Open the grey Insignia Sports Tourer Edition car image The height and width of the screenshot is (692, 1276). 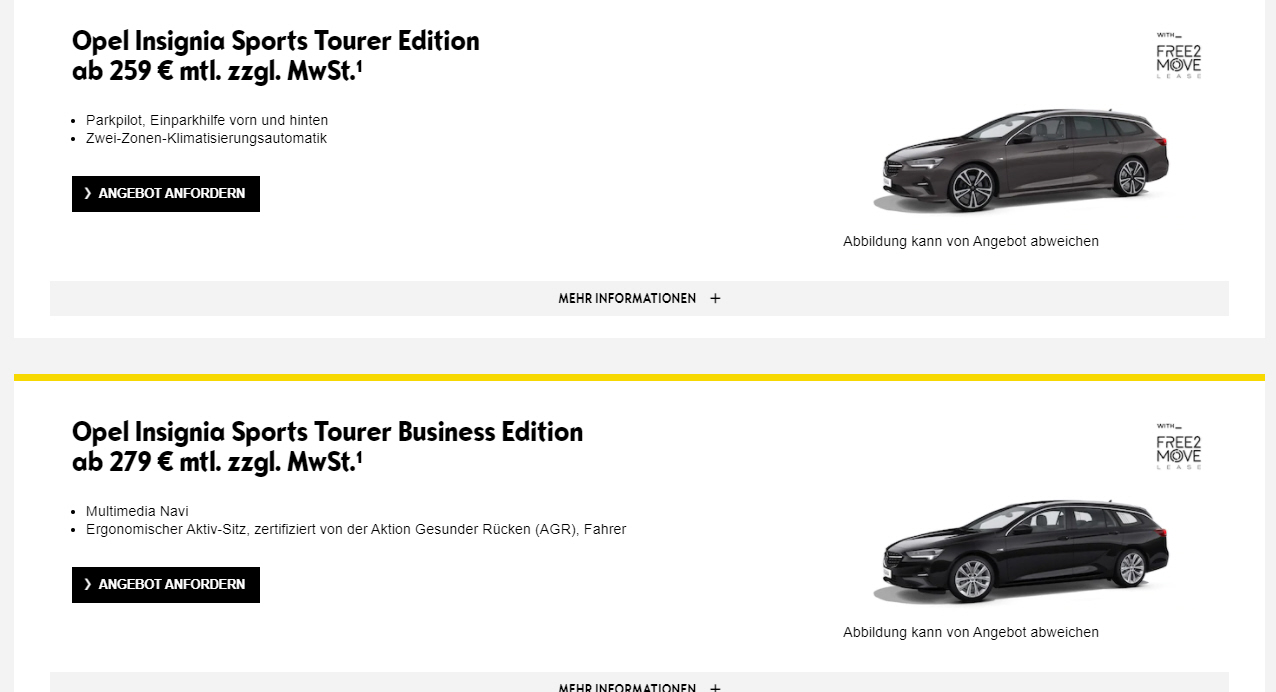[x=1021, y=161]
